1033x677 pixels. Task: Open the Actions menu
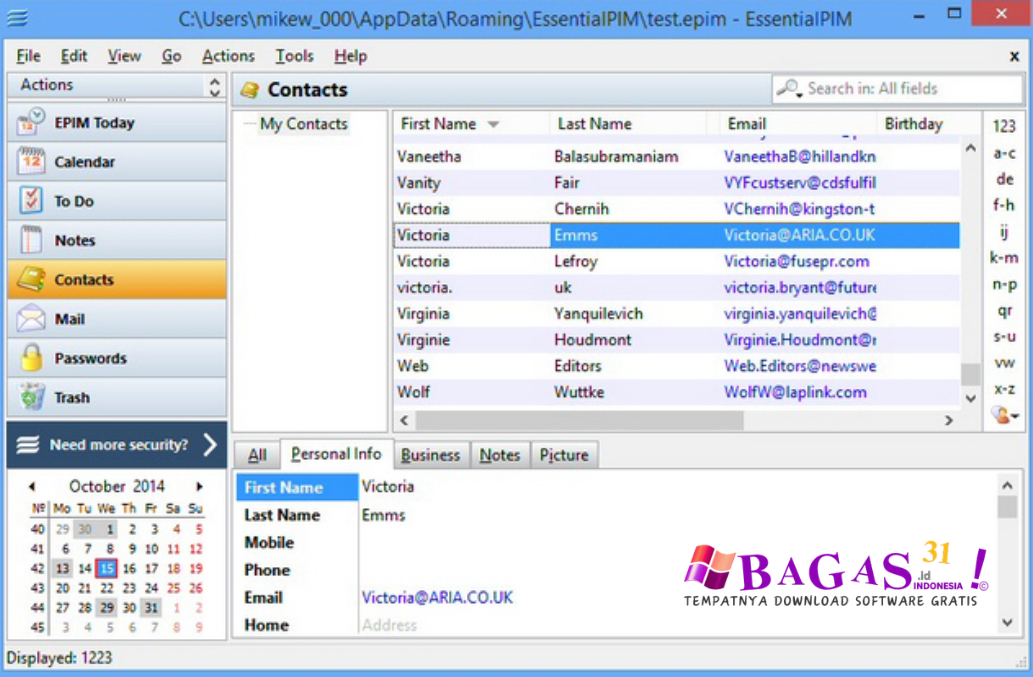(x=228, y=57)
